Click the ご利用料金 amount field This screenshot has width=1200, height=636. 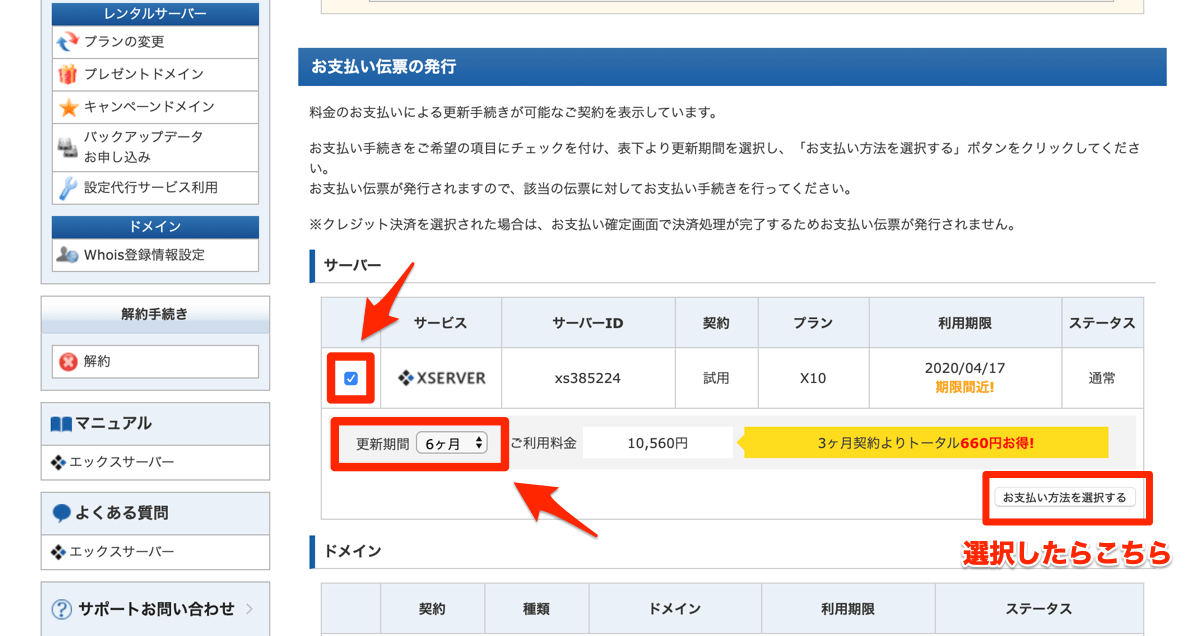(657, 442)
